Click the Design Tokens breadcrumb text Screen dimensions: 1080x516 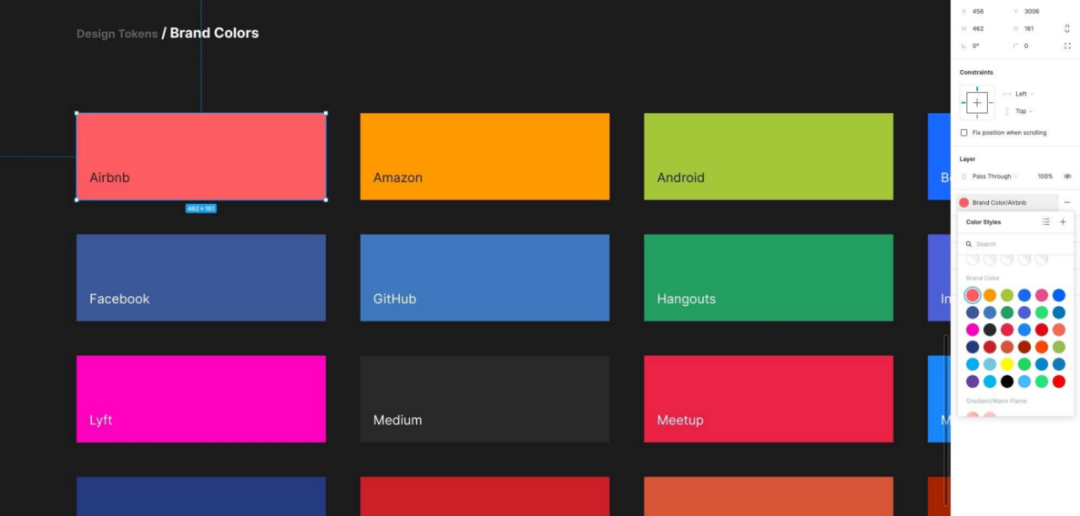click(x=117, y=34)
